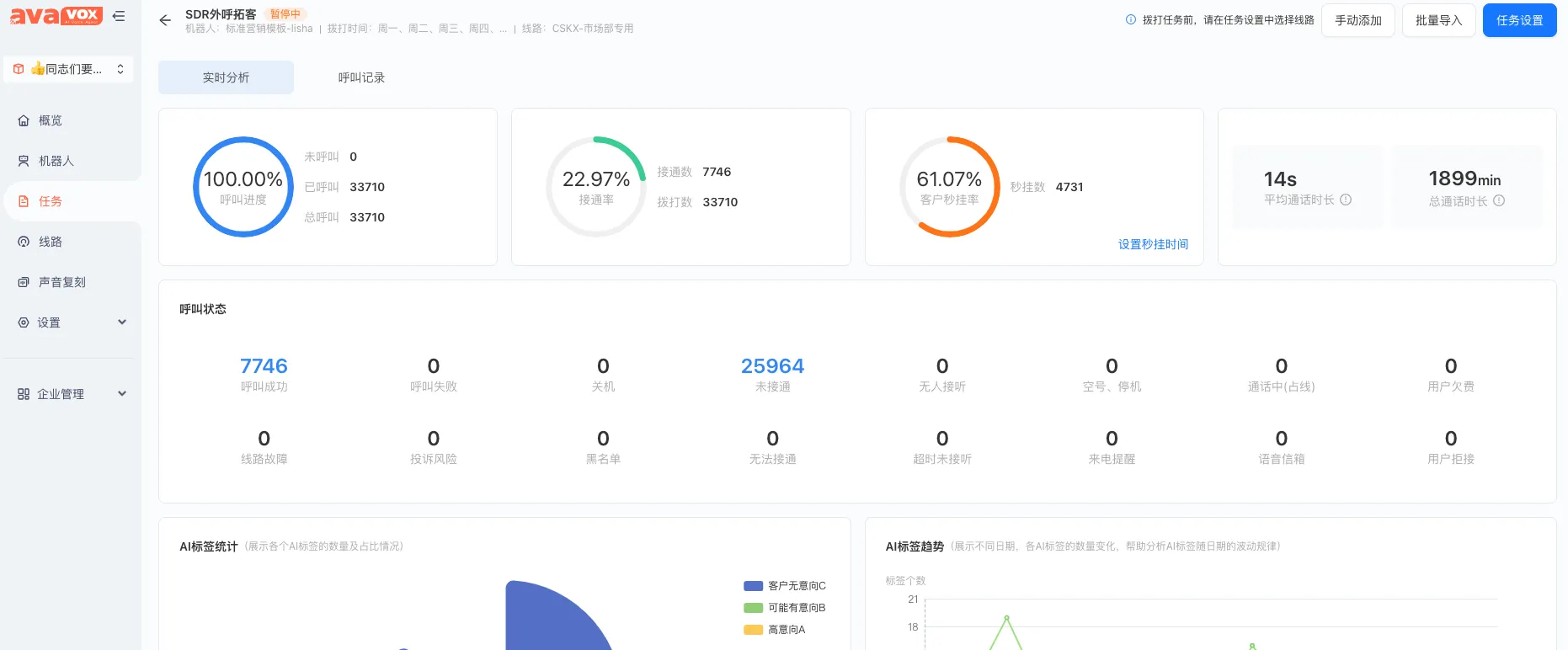Open 机器人 in the sidebar

click(x=56, y=161)
